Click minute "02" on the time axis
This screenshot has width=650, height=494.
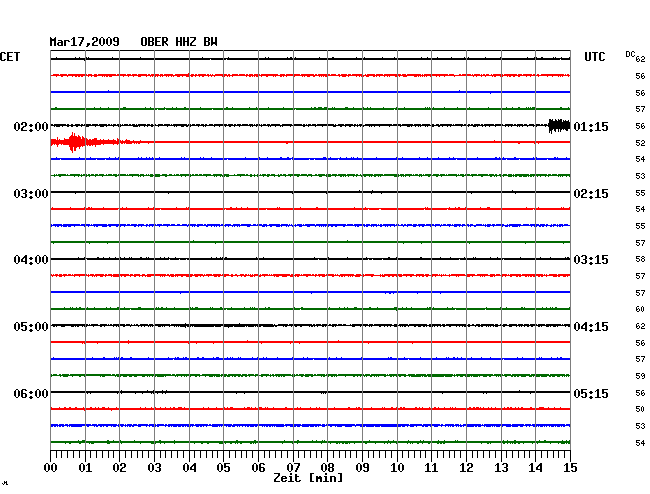point(119,467)
